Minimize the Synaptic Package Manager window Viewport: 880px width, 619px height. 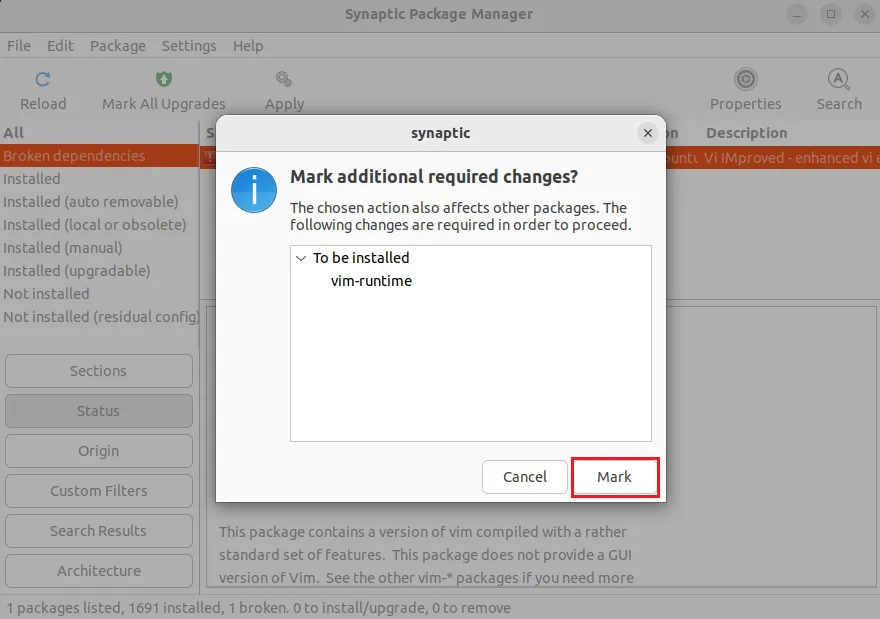(796, 14)
